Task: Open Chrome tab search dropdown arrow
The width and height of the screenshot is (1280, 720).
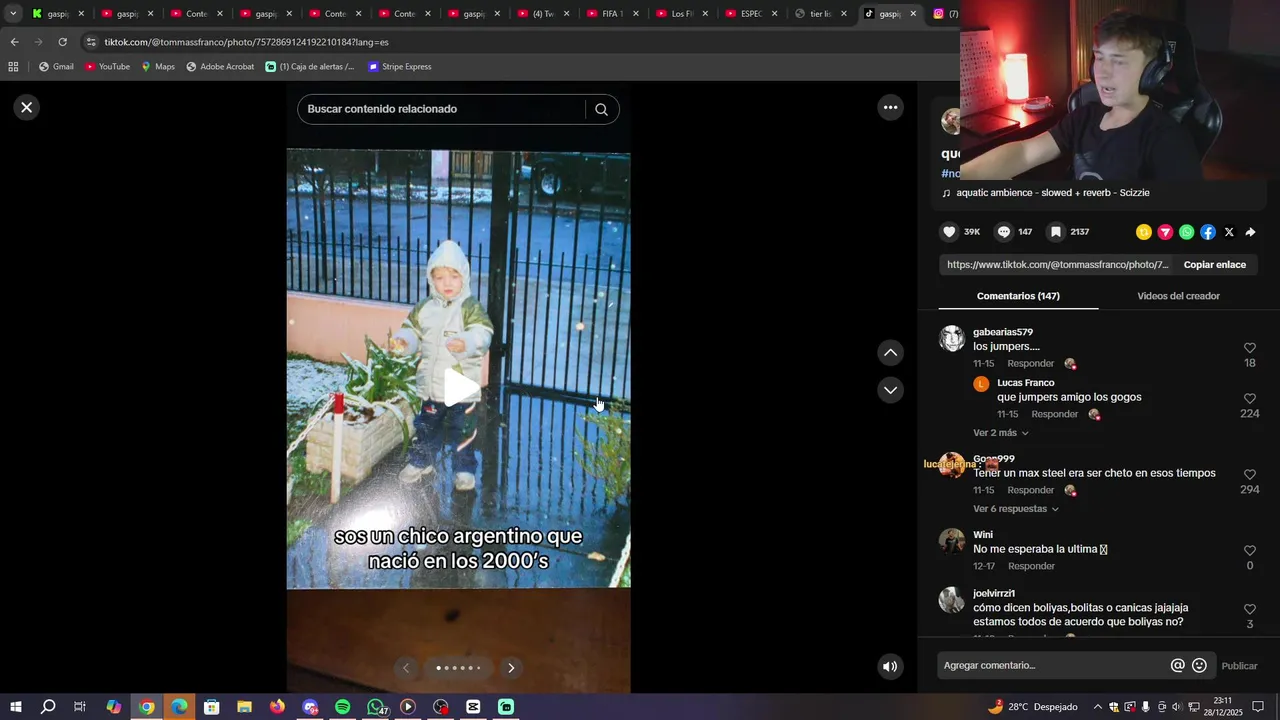Action: [x=13, y=14]
